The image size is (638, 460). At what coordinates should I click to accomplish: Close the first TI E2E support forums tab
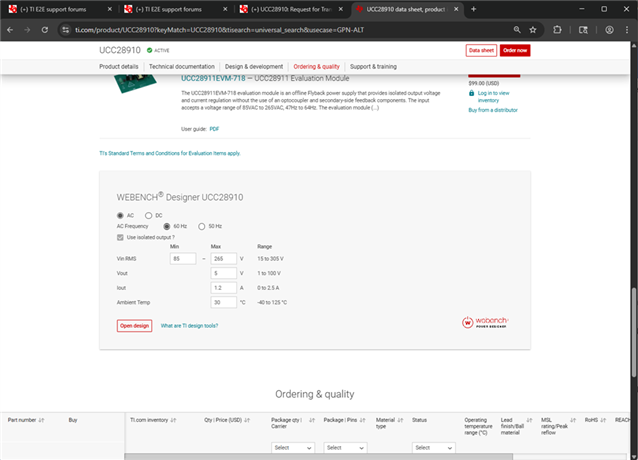tap(109, 9)
